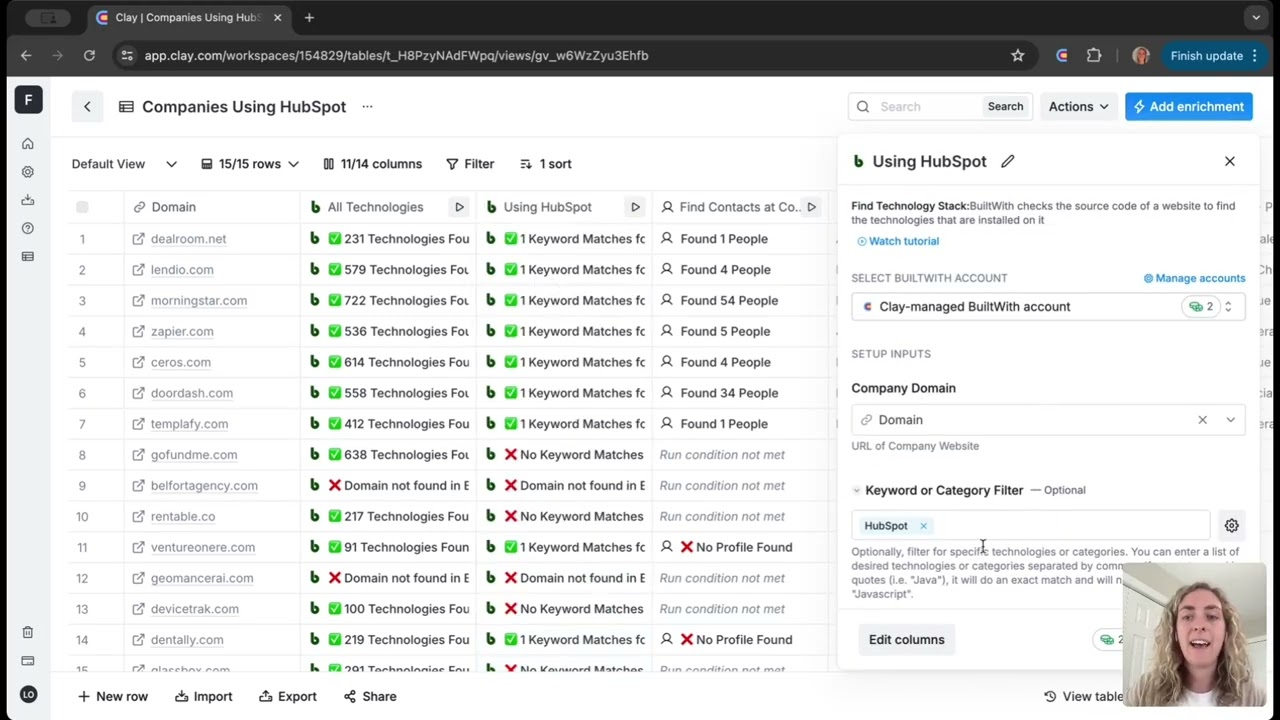Open the 15/15 rows dropdown
This screenshot has height=720, width=1280.
click(x=250, y=164)
